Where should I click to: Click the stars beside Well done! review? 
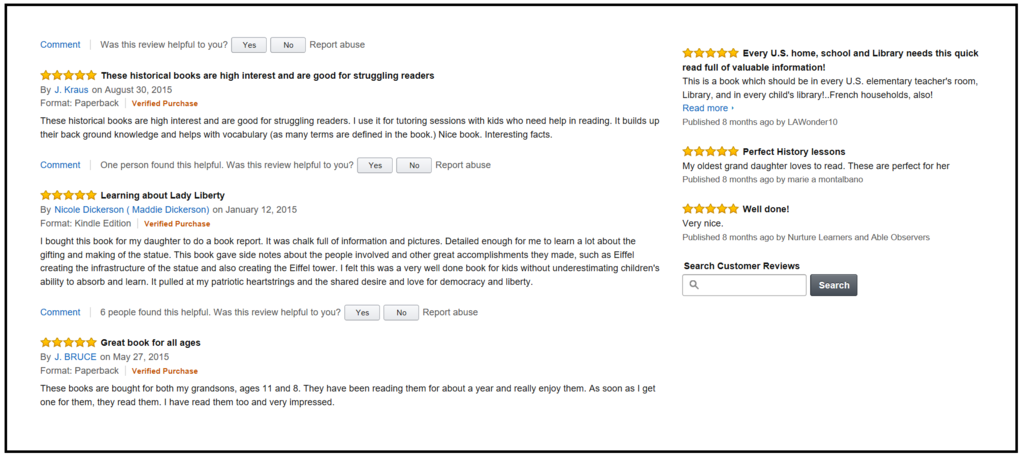pyautogui.click(x=711, y=209)
